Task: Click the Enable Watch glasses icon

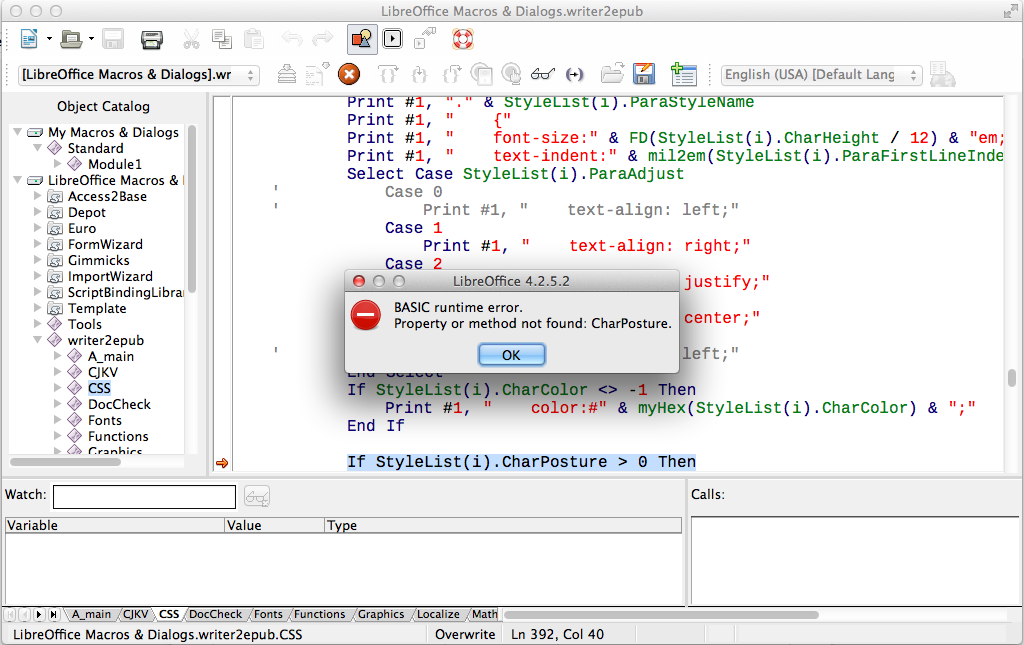Action: click(542, 74)
